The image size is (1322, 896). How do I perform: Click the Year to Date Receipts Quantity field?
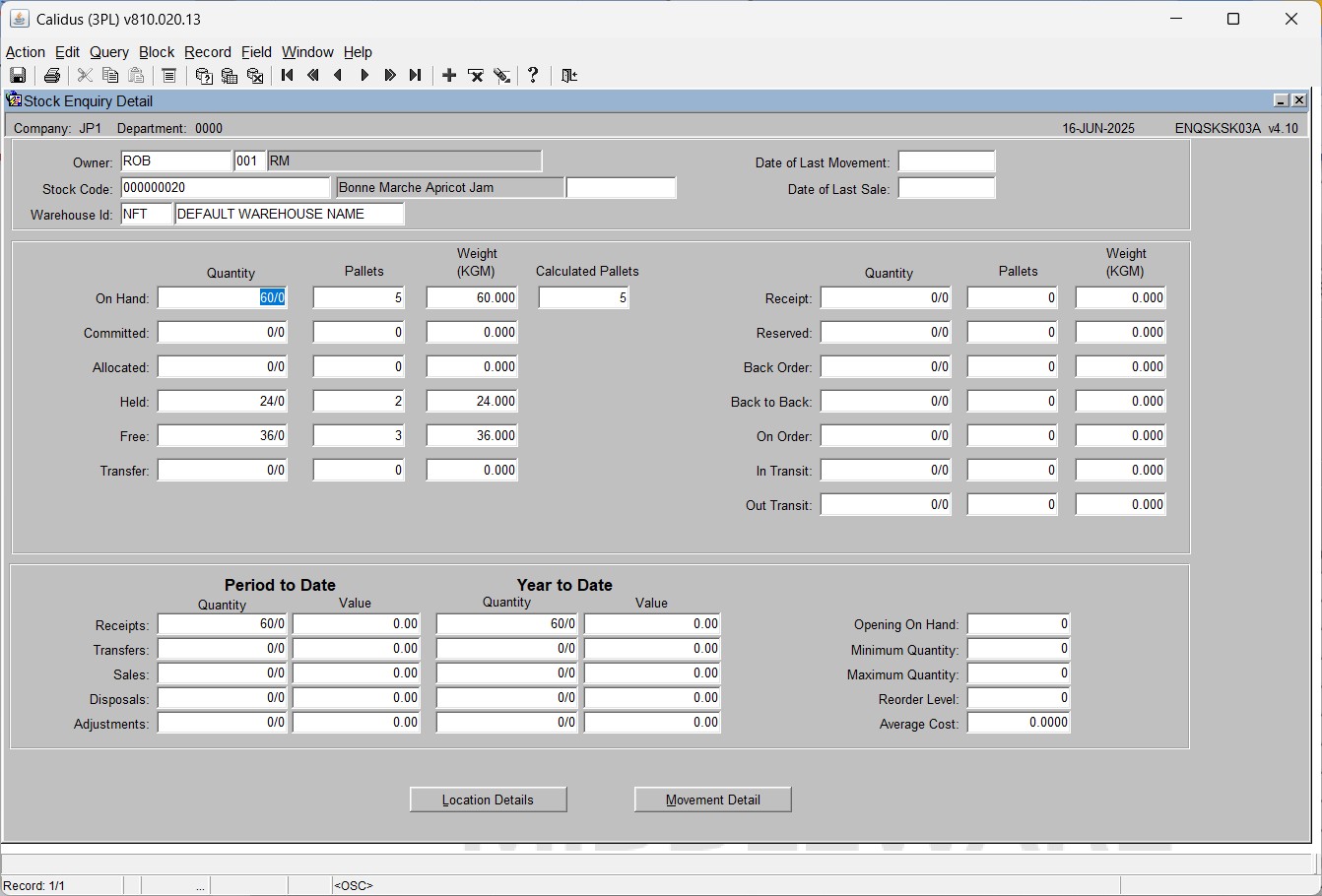pos(507,624)
